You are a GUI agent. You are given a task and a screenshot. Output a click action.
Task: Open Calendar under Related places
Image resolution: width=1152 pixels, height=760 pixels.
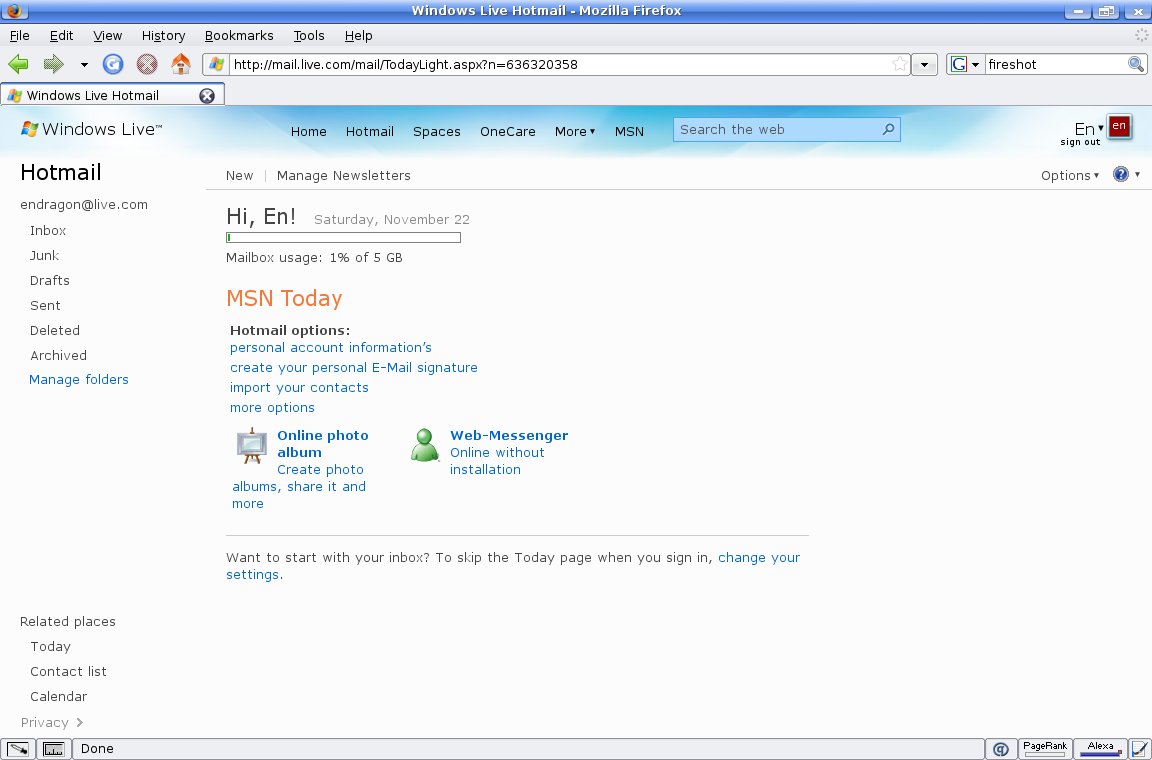[x=58, y=697]
